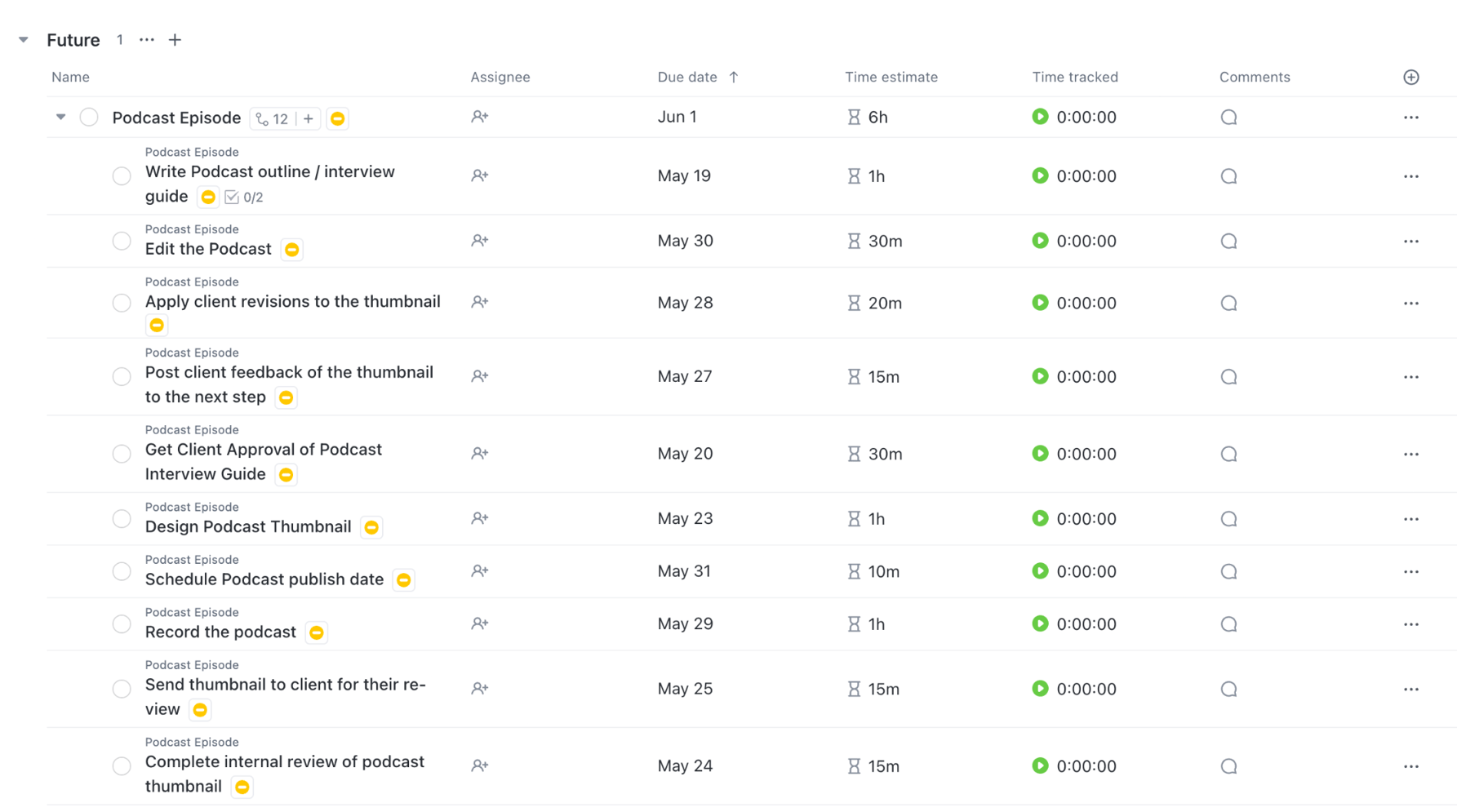This screenshot has height=812, width=1457.
Task: Add a task to the Future group
Action: [x=175, y=39]
